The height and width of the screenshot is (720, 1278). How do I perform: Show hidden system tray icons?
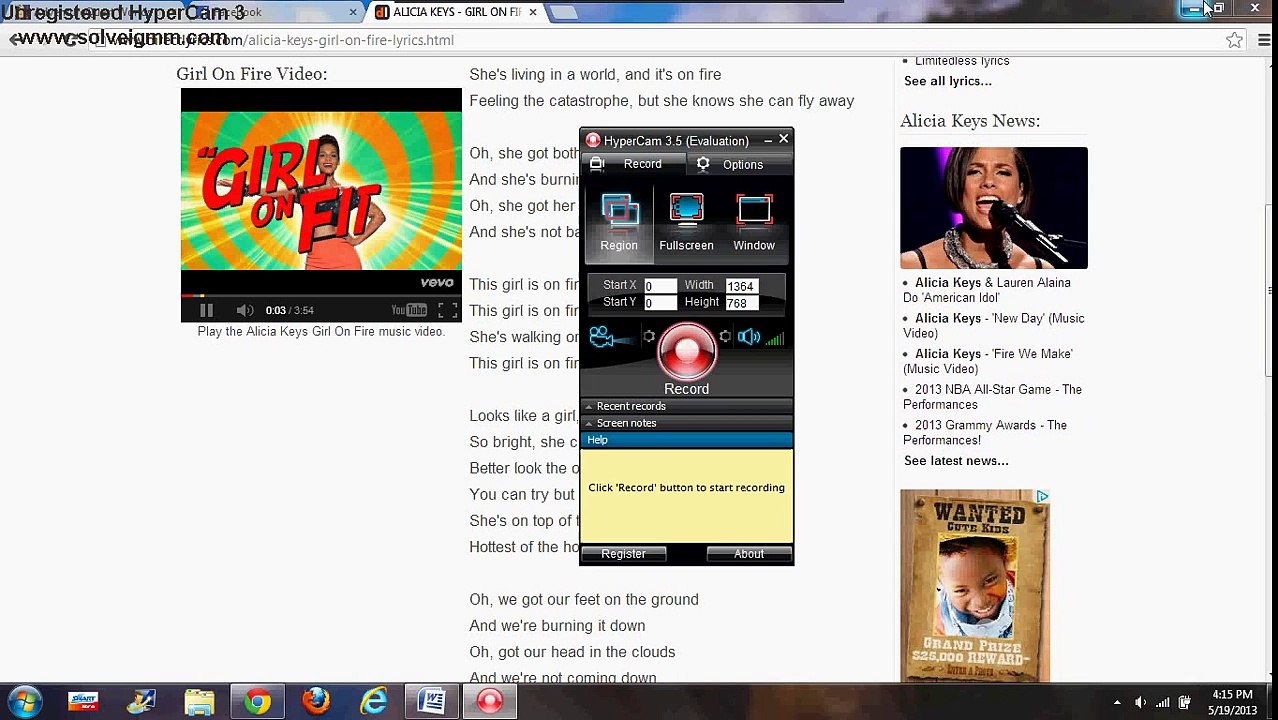(x=1117, y=702)
